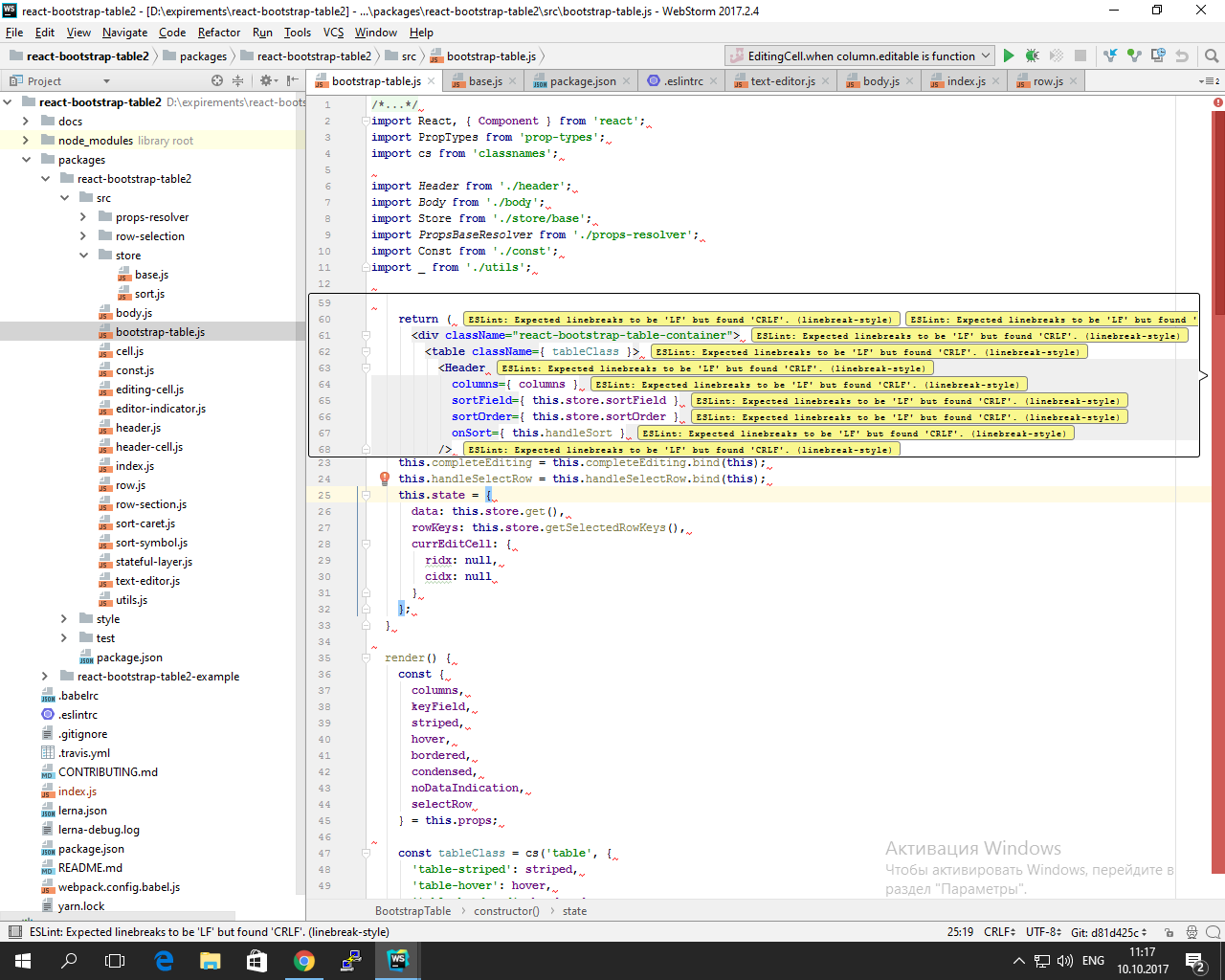
Task: Toggle file read-only lock icon
Action: (1170, 932)
